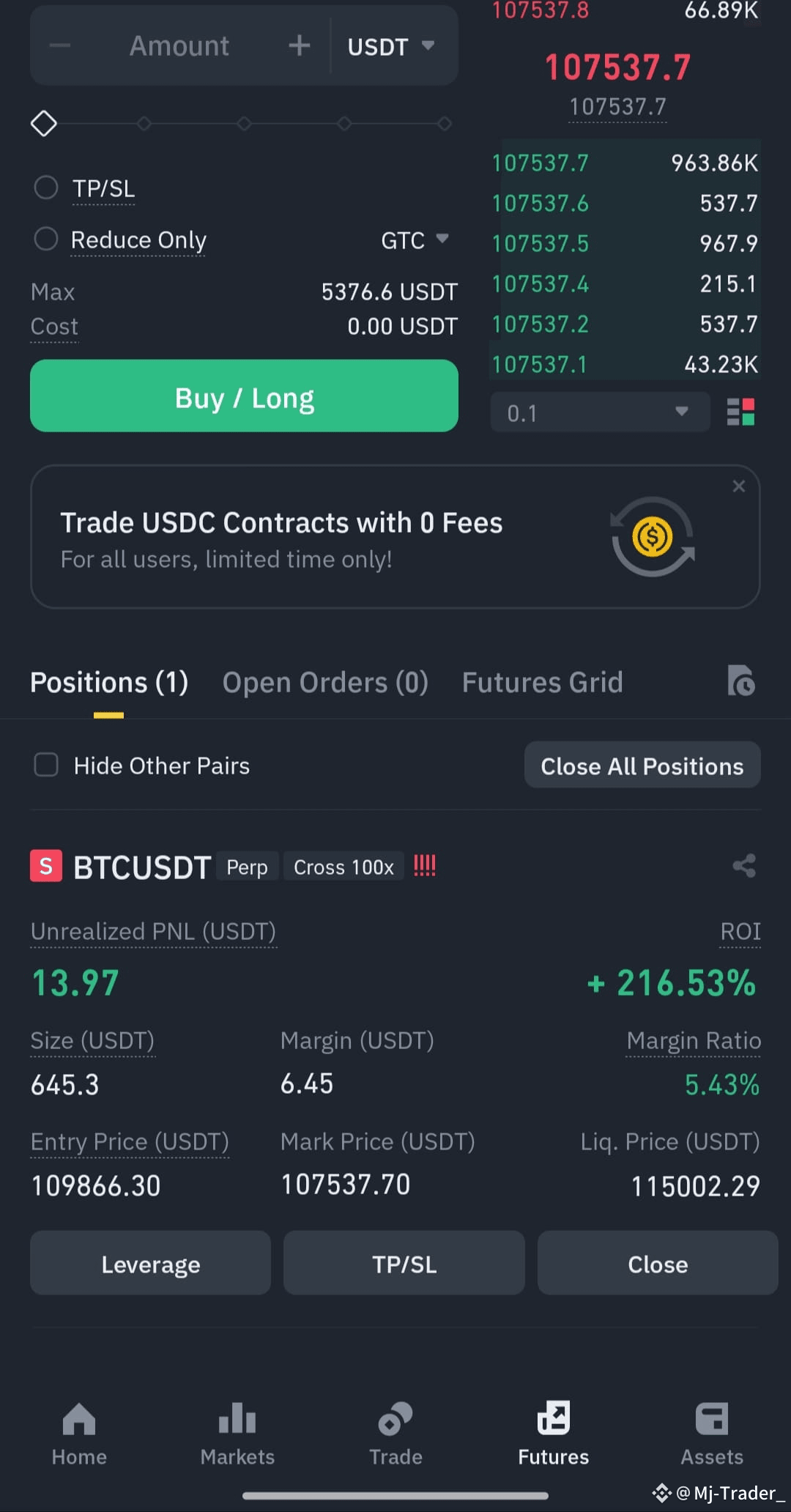Click the plus icon beside Amount
Viewport: 791px width, 1512px height.
tap(299, 45)
